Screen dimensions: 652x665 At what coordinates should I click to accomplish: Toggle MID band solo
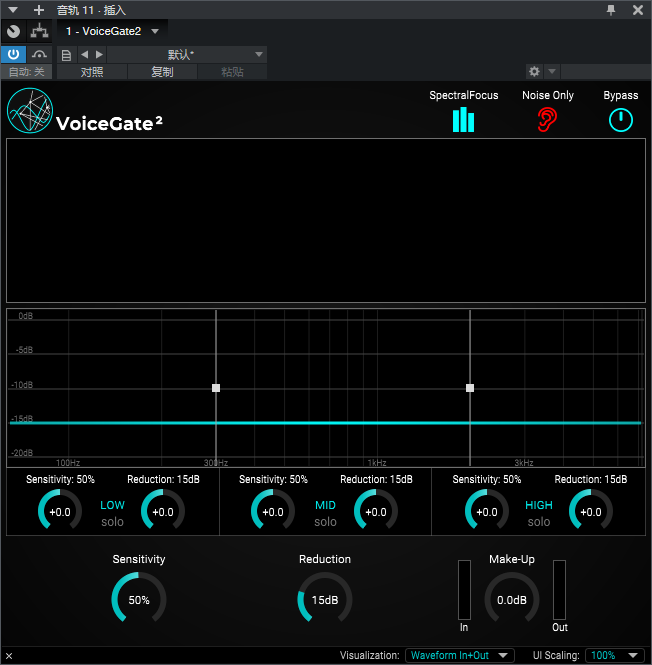point(325,522)
